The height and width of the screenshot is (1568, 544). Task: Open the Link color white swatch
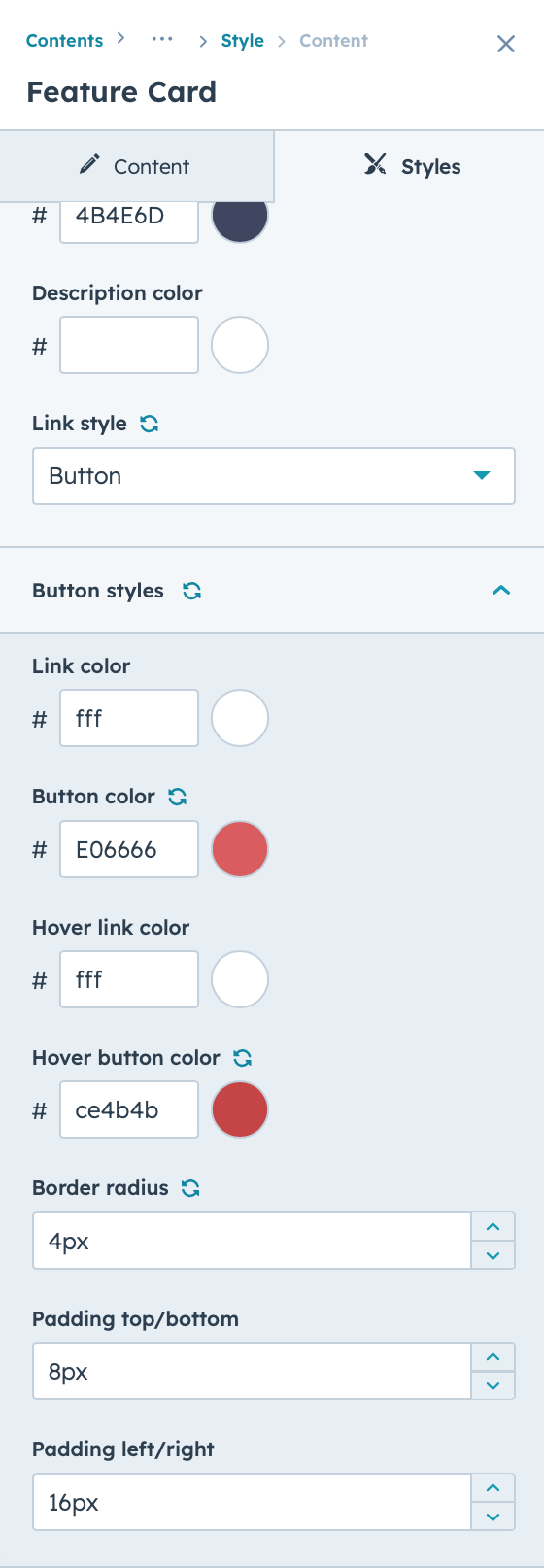(240, 718)
